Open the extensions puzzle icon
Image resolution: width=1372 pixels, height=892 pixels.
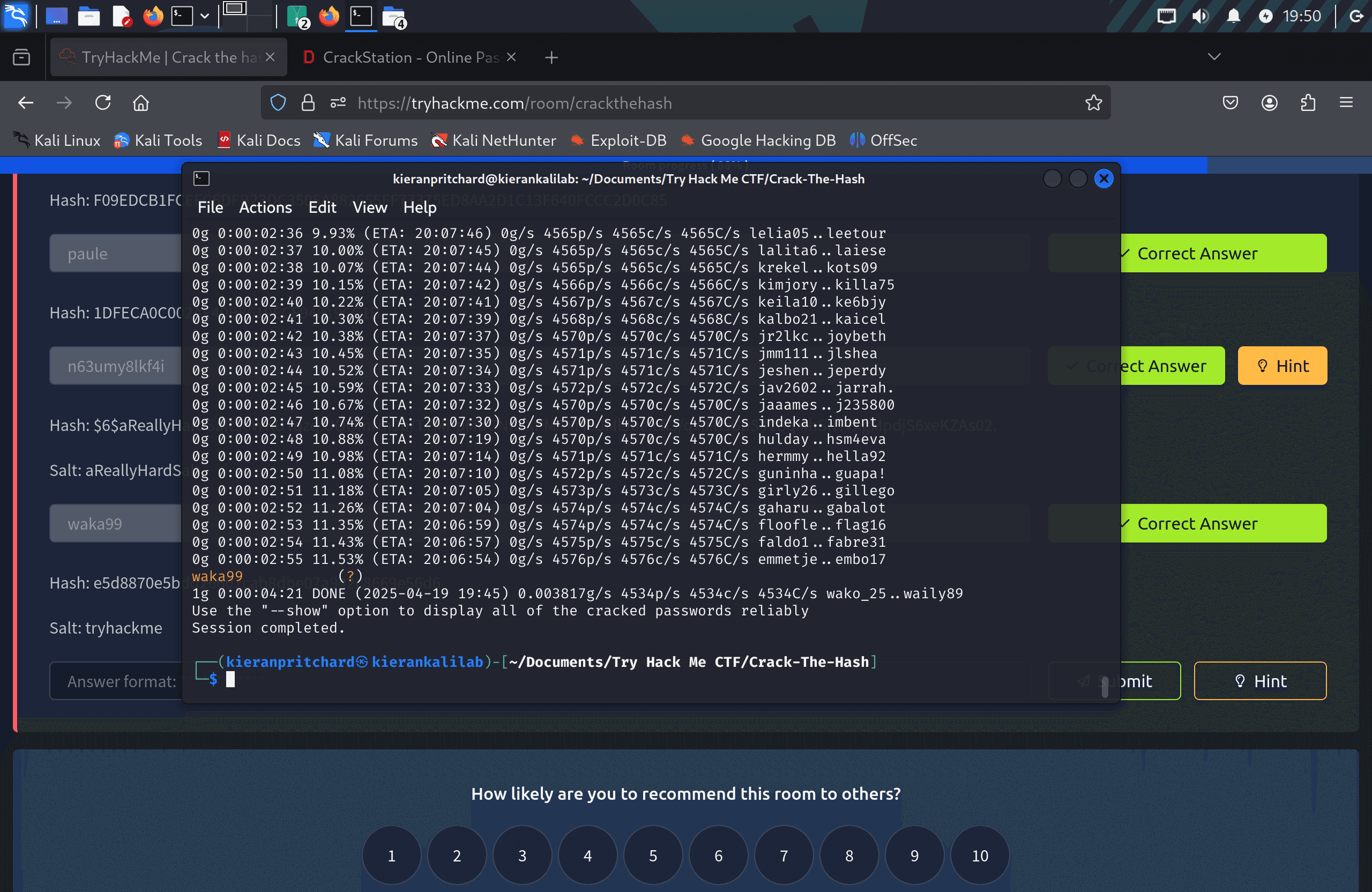pyautogui.click(x=1308, y=102)
